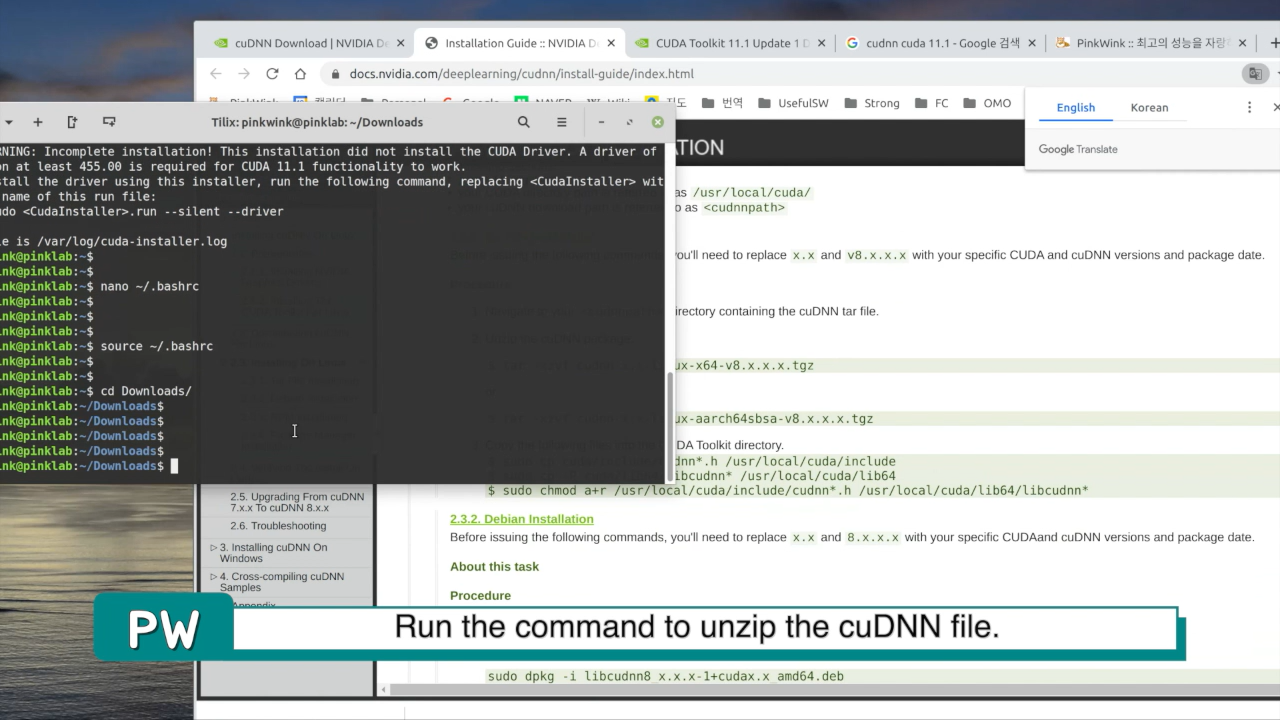This screenshot has width=1280, height=720.
Task: Click sudo chmod a+r command text
Action: [787, 491]
